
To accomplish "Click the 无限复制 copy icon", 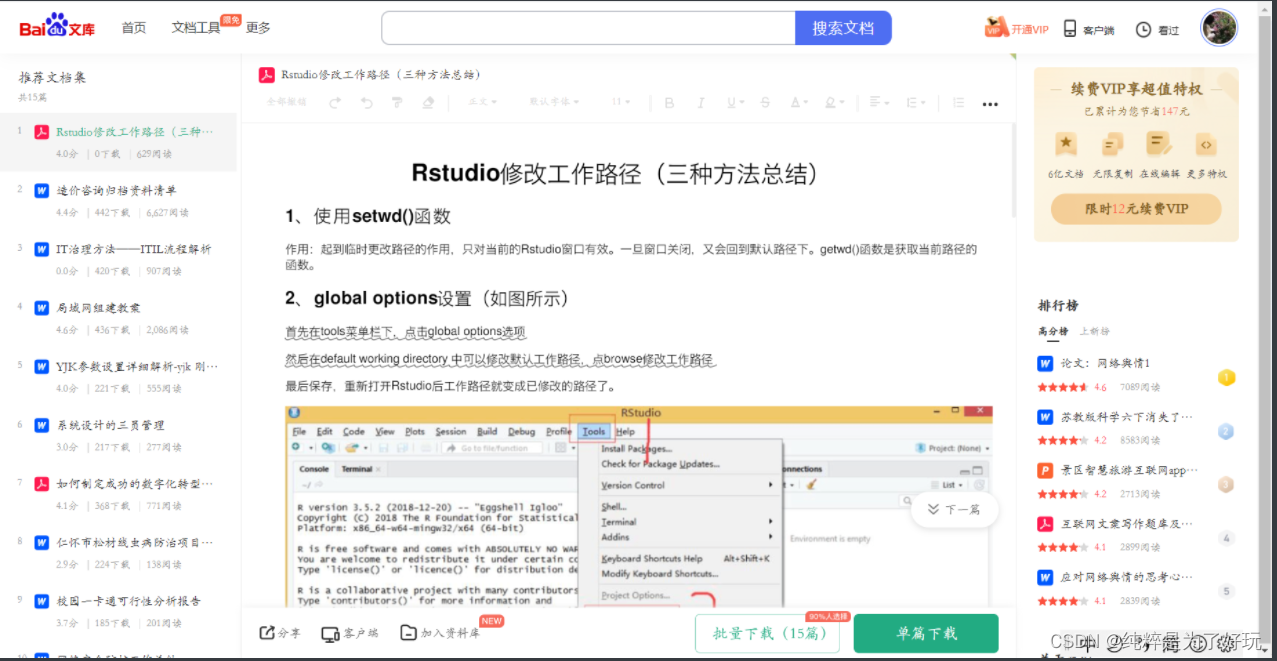I will pos(1112,144).
